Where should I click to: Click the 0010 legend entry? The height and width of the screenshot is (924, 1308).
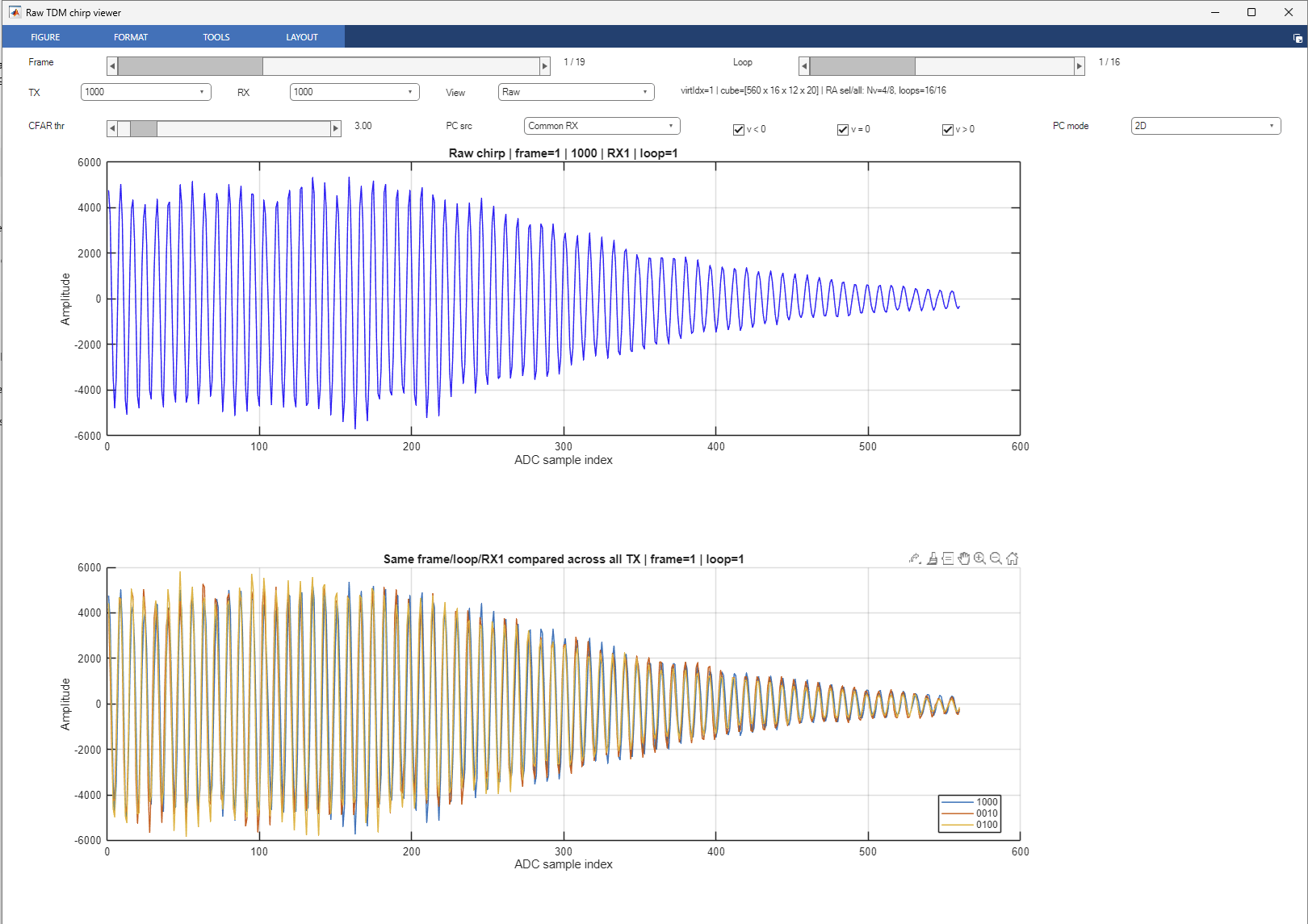coord(970,813)
